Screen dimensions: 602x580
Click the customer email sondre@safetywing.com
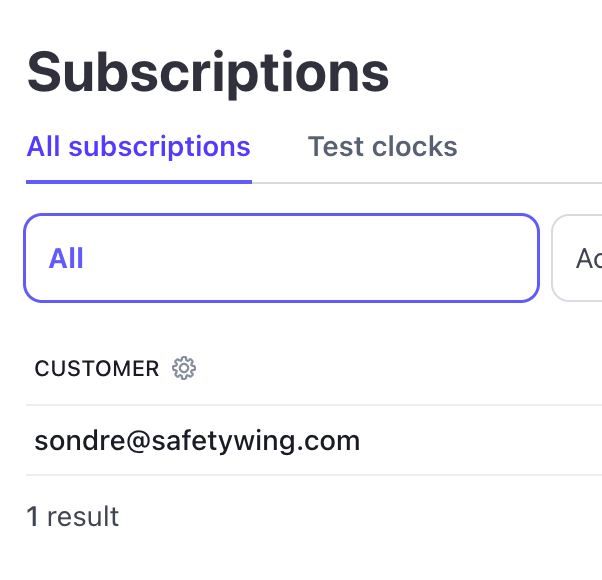[x=197, y=441]
